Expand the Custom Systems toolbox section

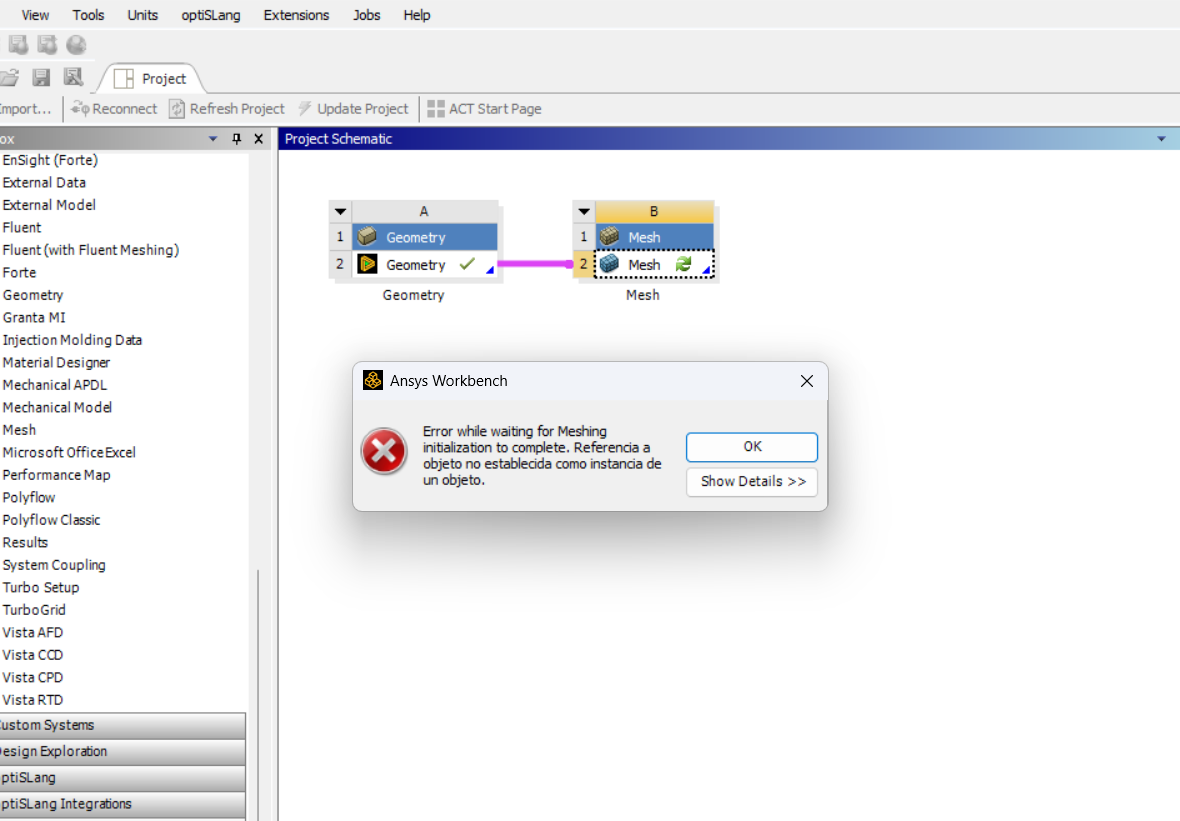click(123, 725)
